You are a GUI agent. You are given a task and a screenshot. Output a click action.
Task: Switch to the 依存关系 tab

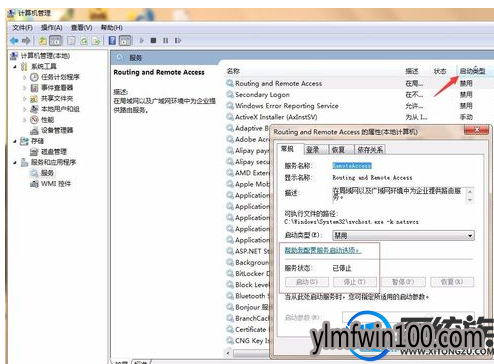370,150
